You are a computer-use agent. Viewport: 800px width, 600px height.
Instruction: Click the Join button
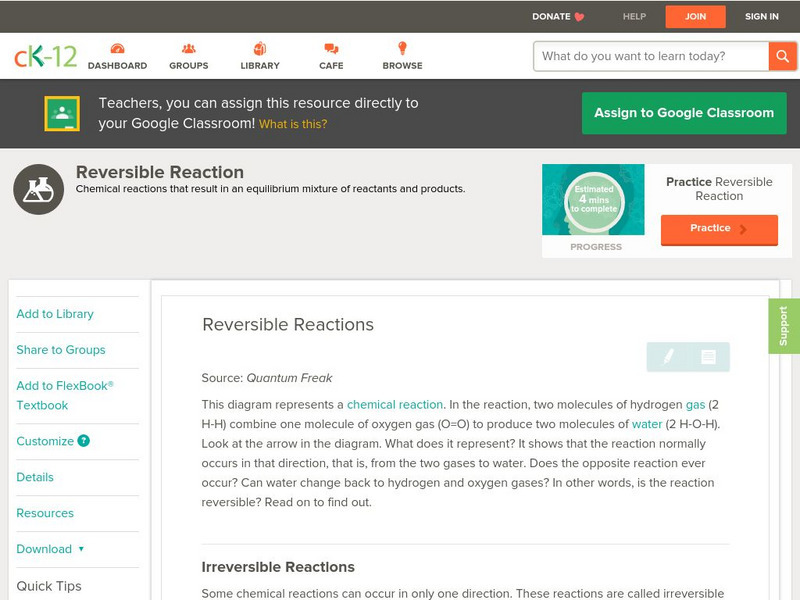(x=695, y=17)
